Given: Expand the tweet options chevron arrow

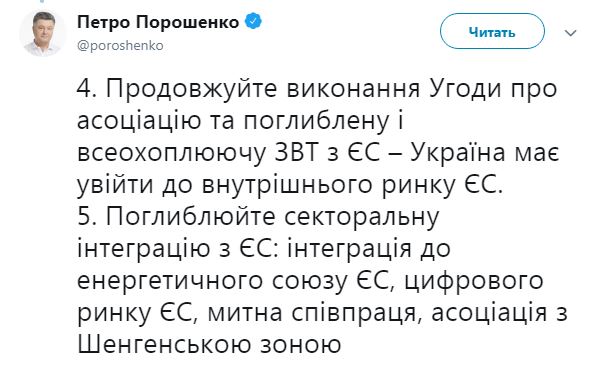Looking at the screenshot, I should [x=570, y=33].
